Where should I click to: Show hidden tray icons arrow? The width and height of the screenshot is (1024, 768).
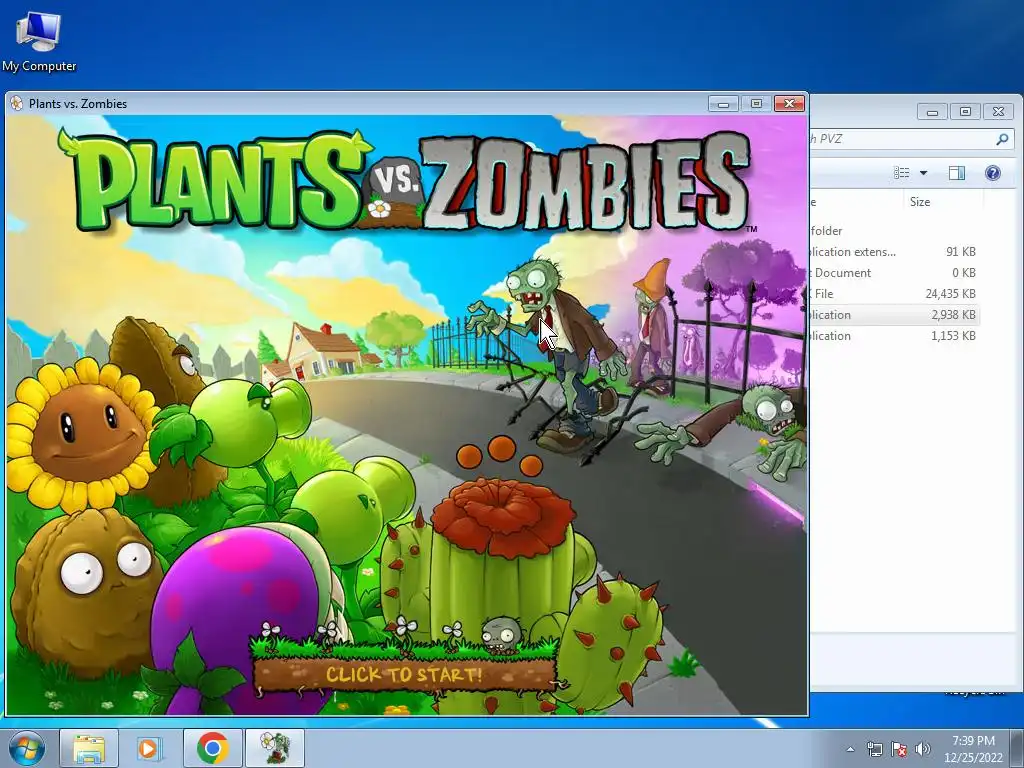(850, 749)
